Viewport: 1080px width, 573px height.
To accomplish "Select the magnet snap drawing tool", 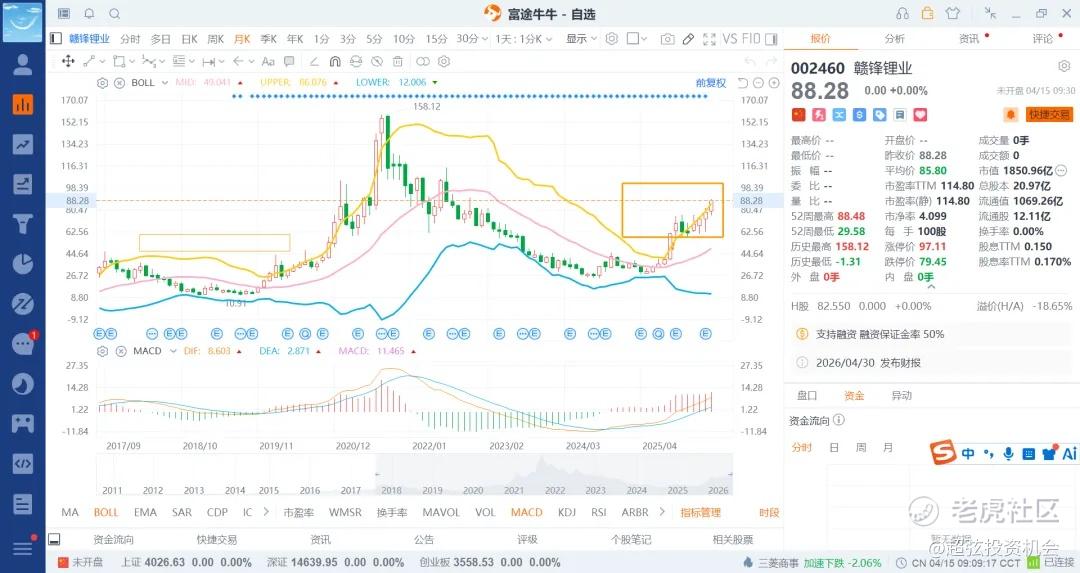I will 335,61.
